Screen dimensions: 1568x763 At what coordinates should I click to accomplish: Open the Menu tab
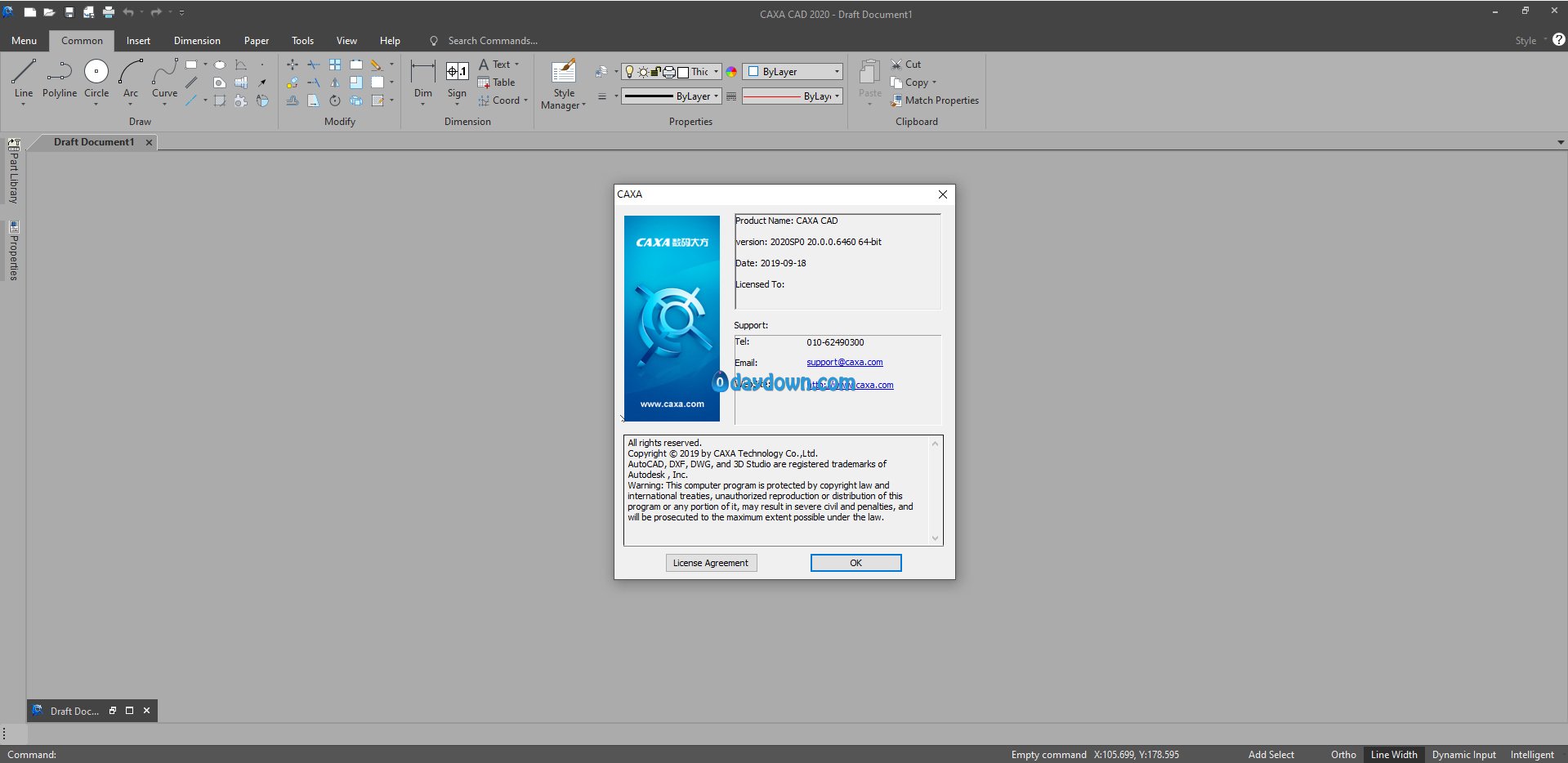coord(24,40)
